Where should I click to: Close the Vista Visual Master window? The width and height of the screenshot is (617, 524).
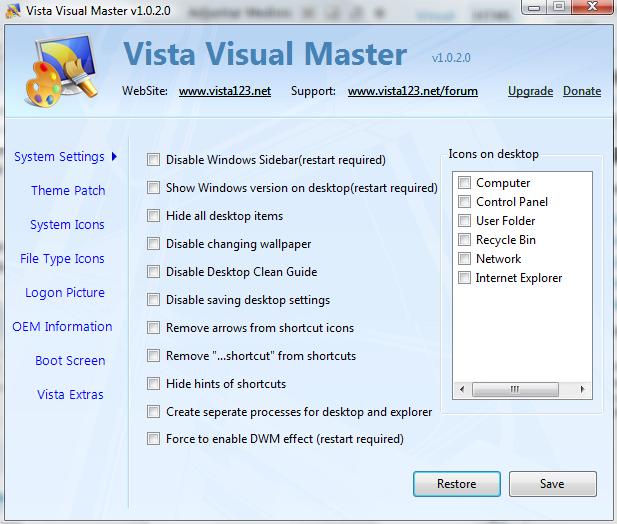coord(592,7)
